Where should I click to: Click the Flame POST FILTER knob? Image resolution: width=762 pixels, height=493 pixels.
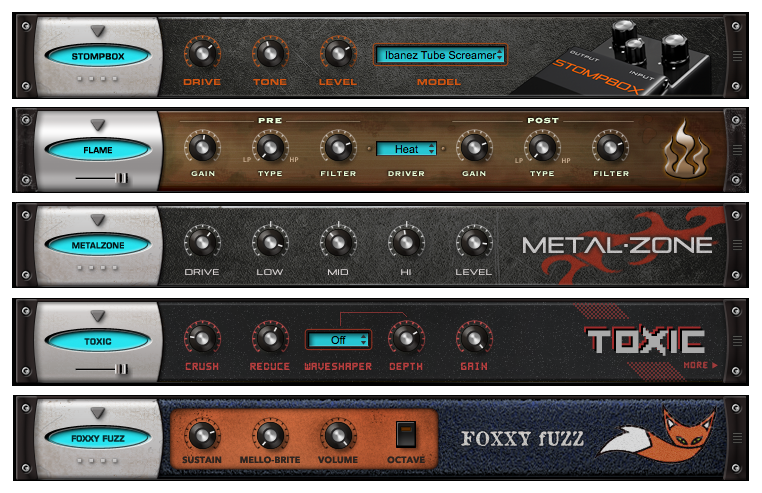pos(610,147)
